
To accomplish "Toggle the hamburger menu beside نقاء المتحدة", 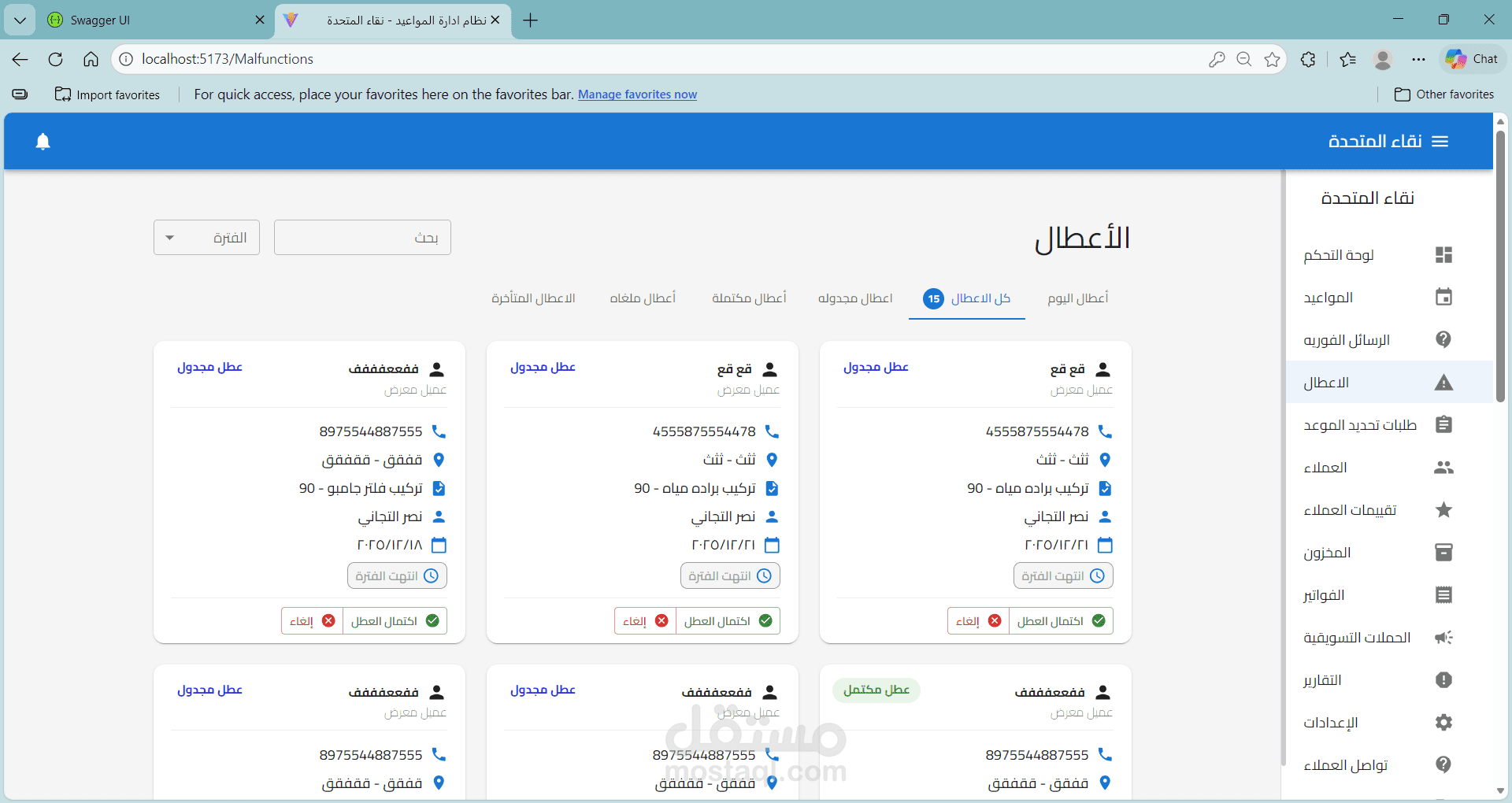I will (x=1440, y=141).
